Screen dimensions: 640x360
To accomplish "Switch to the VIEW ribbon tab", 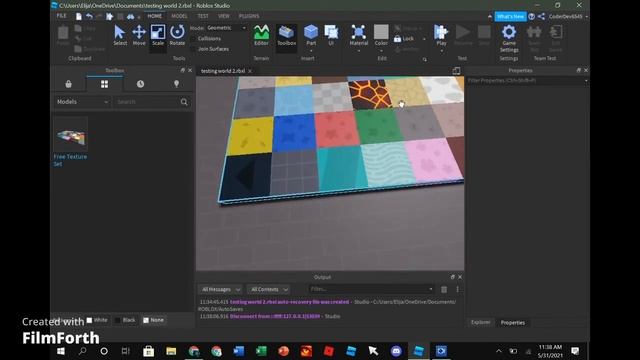I will tap(224, 16).
